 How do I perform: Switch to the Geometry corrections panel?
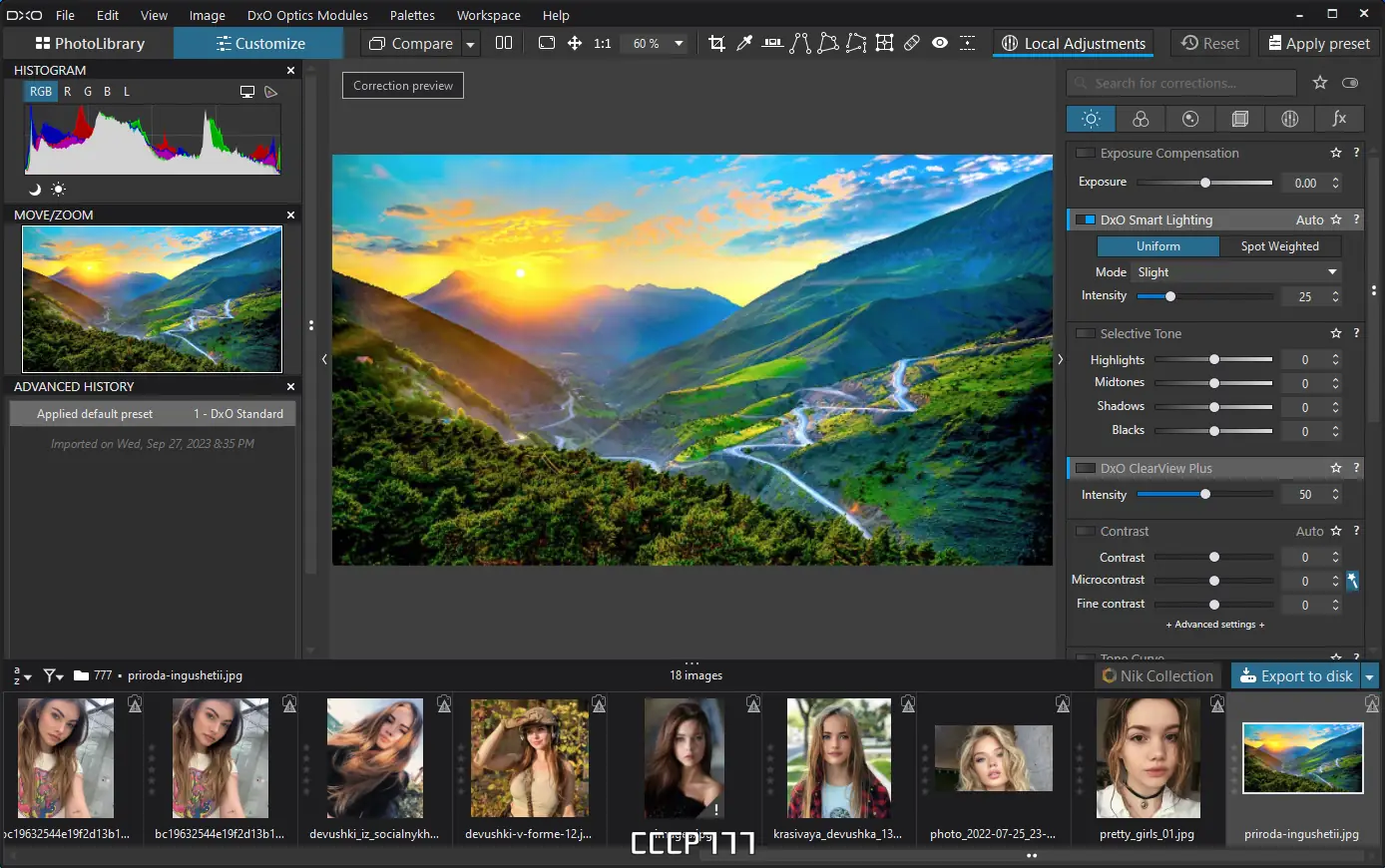1239,119
